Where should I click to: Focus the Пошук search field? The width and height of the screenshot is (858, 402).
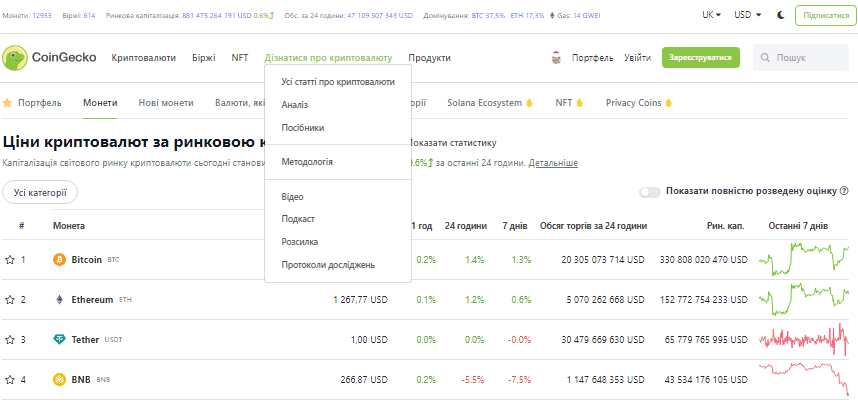tap(803, 58)
